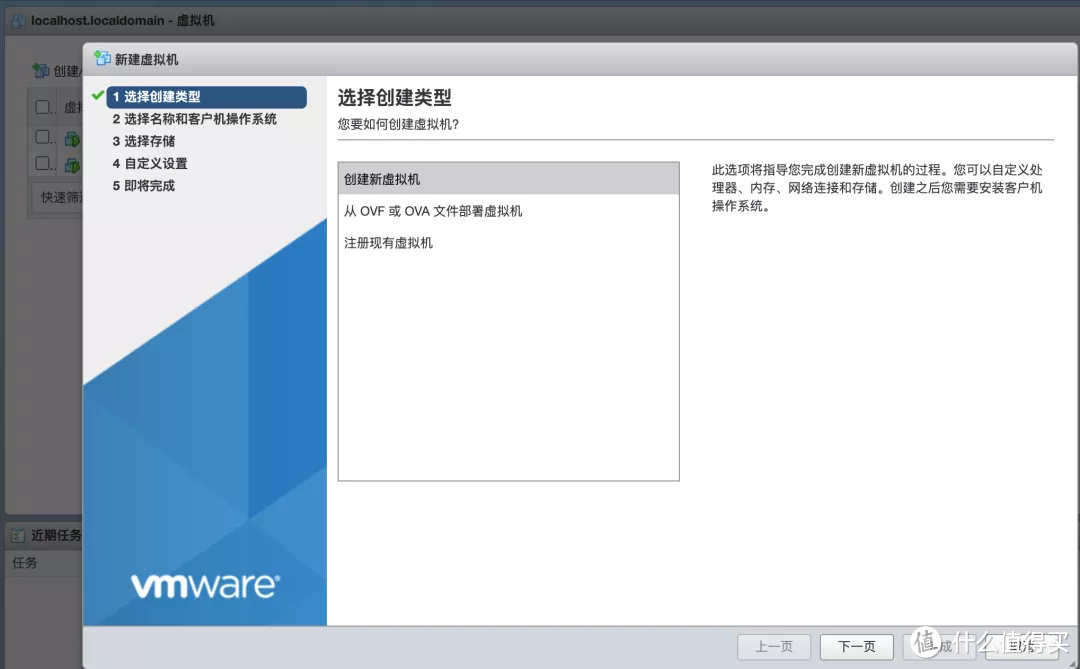Click the 快速筛选 filter field

[60, 197]
